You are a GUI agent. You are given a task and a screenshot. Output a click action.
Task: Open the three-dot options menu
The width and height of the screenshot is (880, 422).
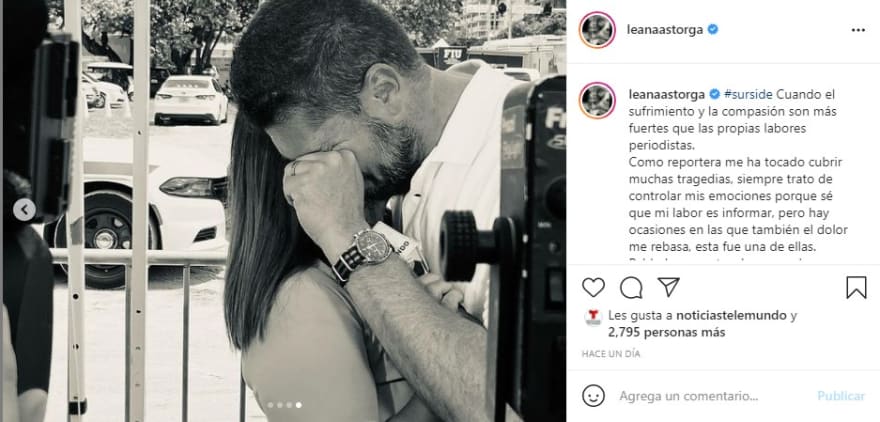(858, 30)
